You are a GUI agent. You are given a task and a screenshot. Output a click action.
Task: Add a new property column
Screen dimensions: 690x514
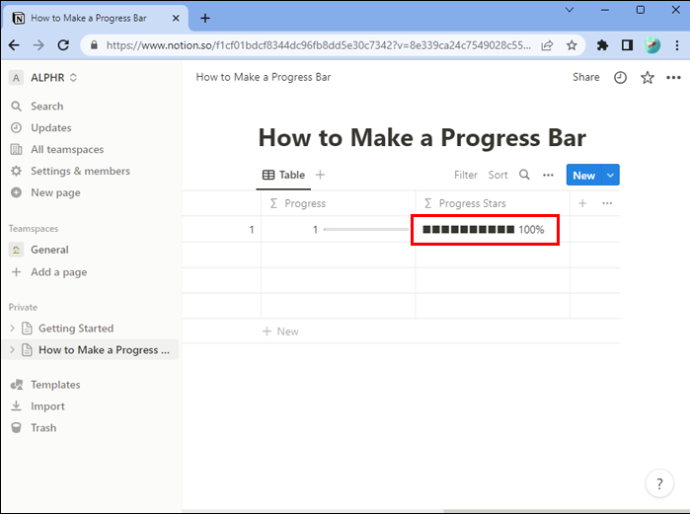(582, 203)
